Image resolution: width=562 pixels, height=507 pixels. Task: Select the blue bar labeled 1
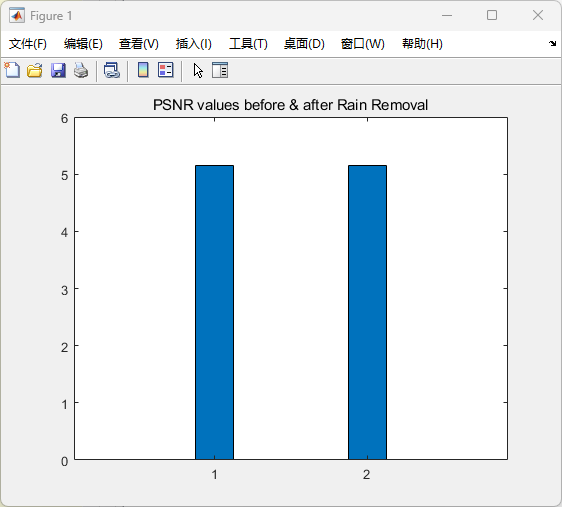(x=214, y=312)
